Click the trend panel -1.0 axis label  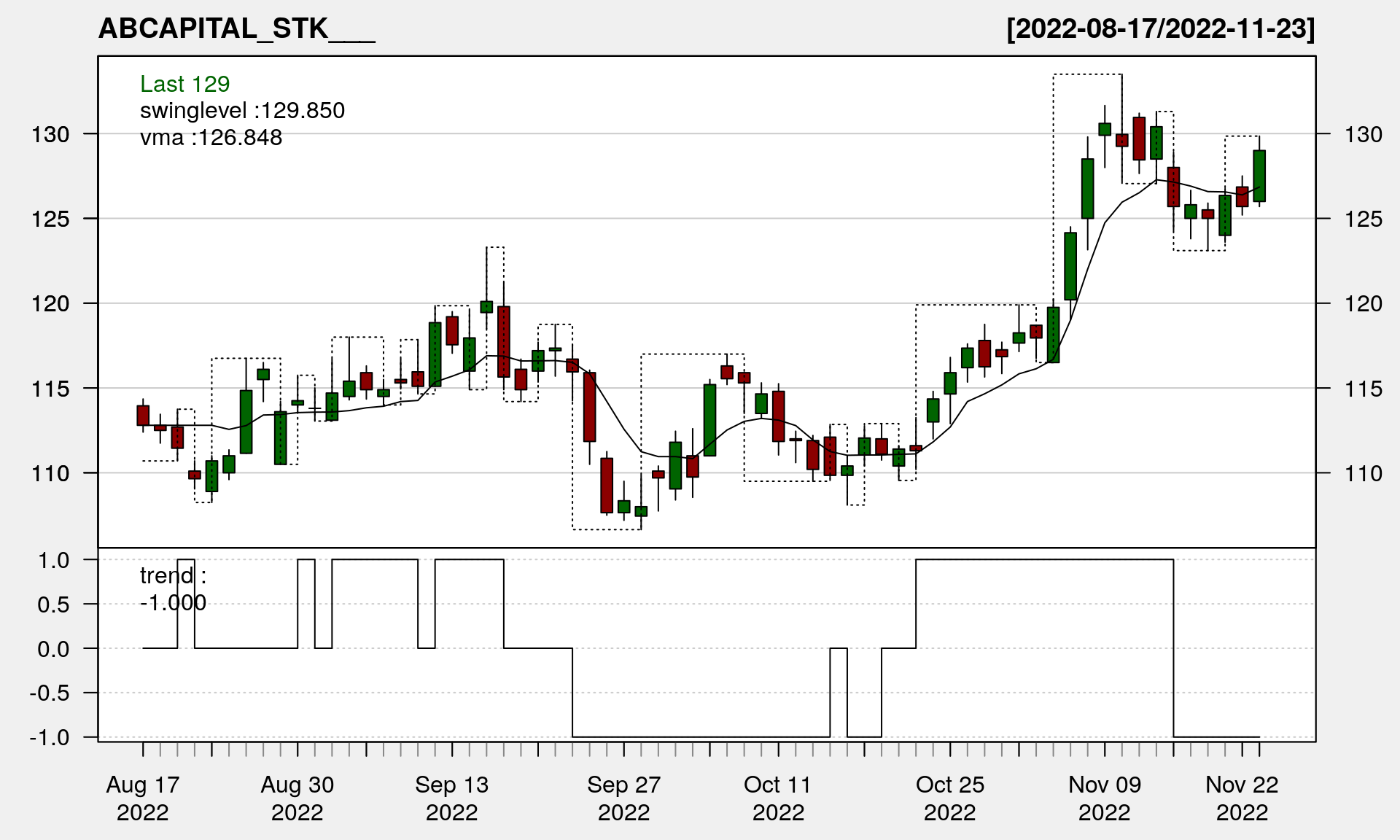pos(50,738)
